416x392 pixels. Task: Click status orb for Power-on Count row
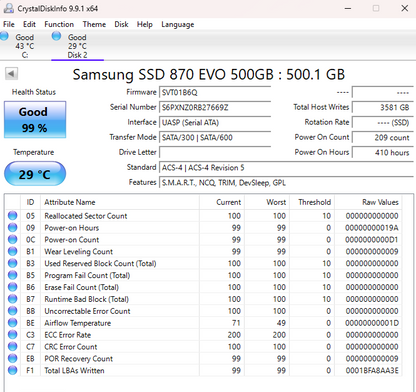click(13, 240)
